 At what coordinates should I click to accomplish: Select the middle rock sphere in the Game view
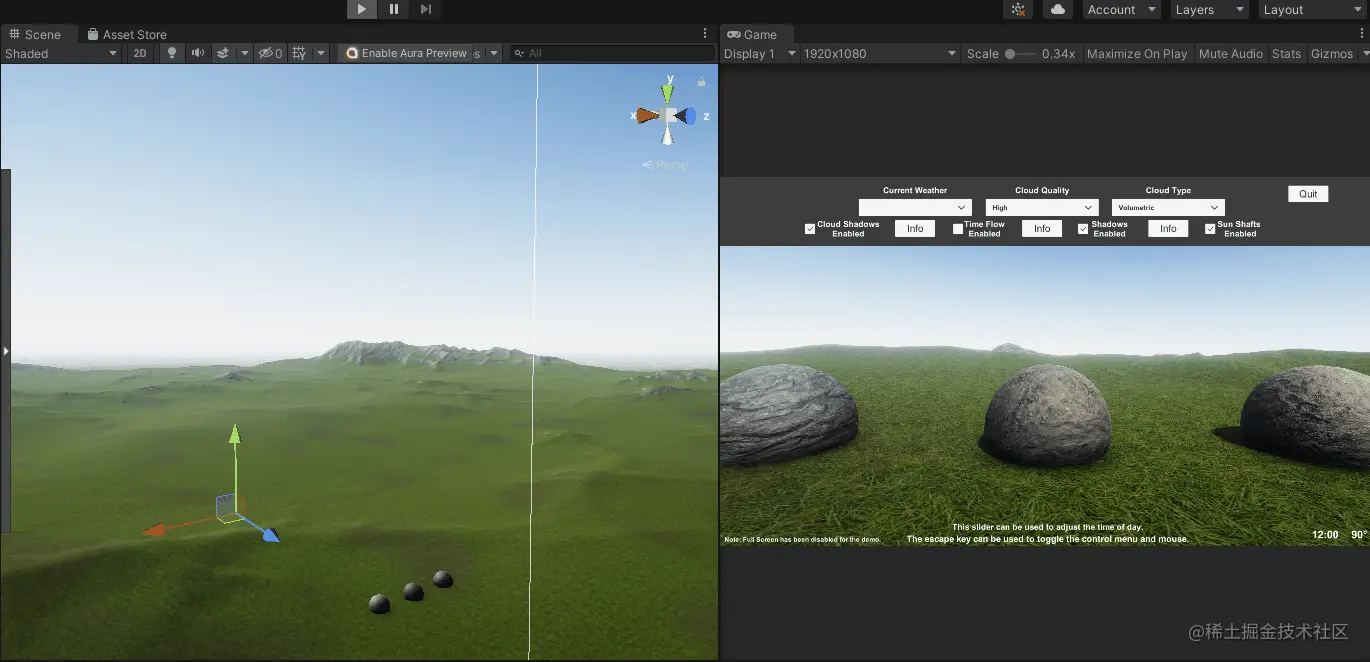click(x=1047, y=416)
